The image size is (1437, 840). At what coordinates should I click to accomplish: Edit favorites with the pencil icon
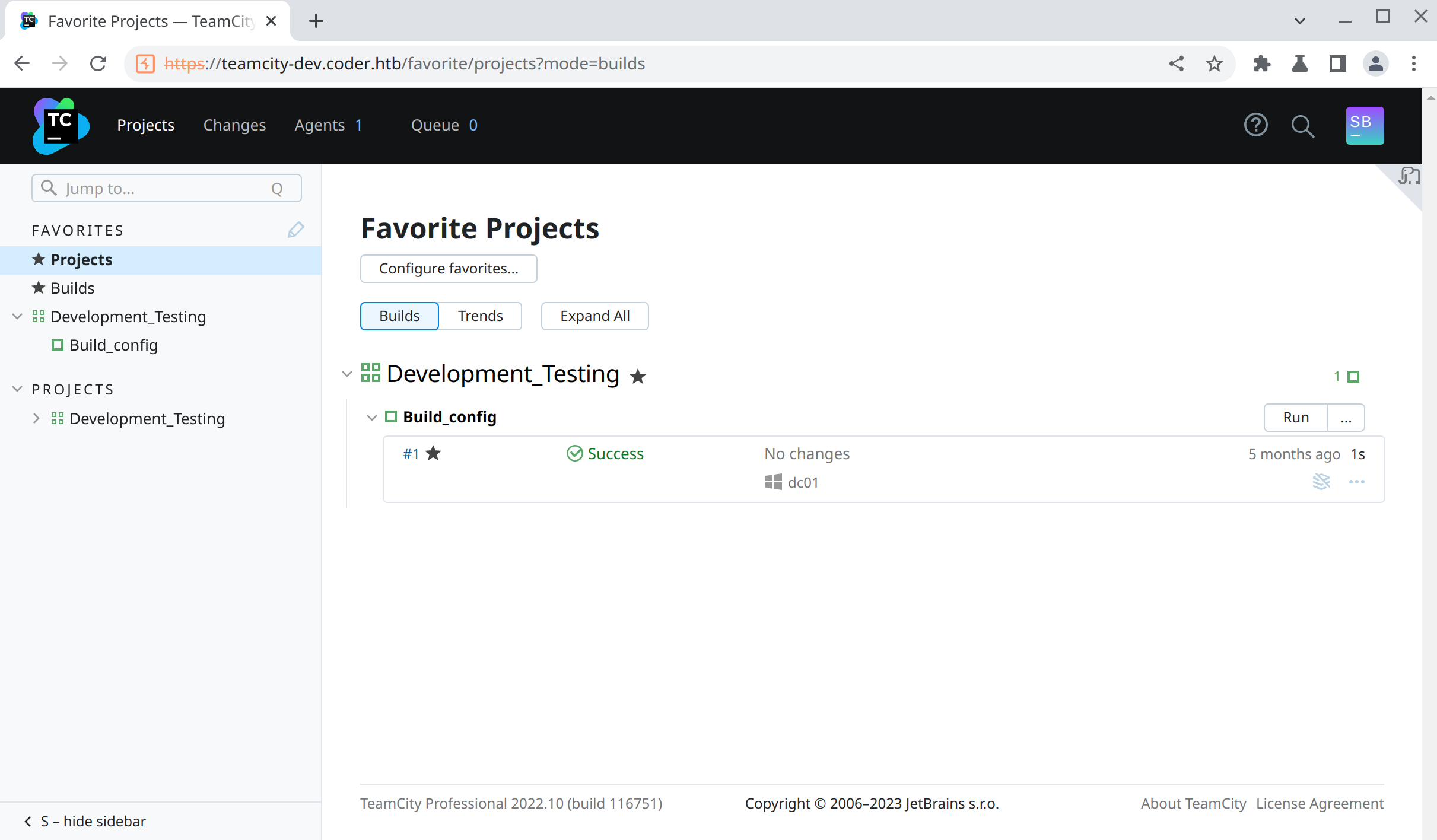click(x=295, y=230)
